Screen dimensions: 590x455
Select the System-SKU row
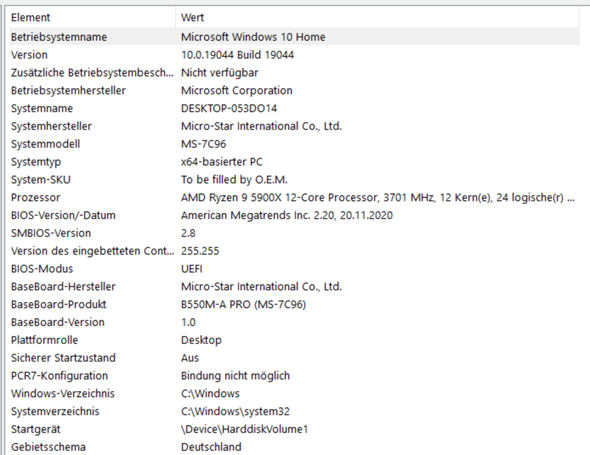point(294,180)
